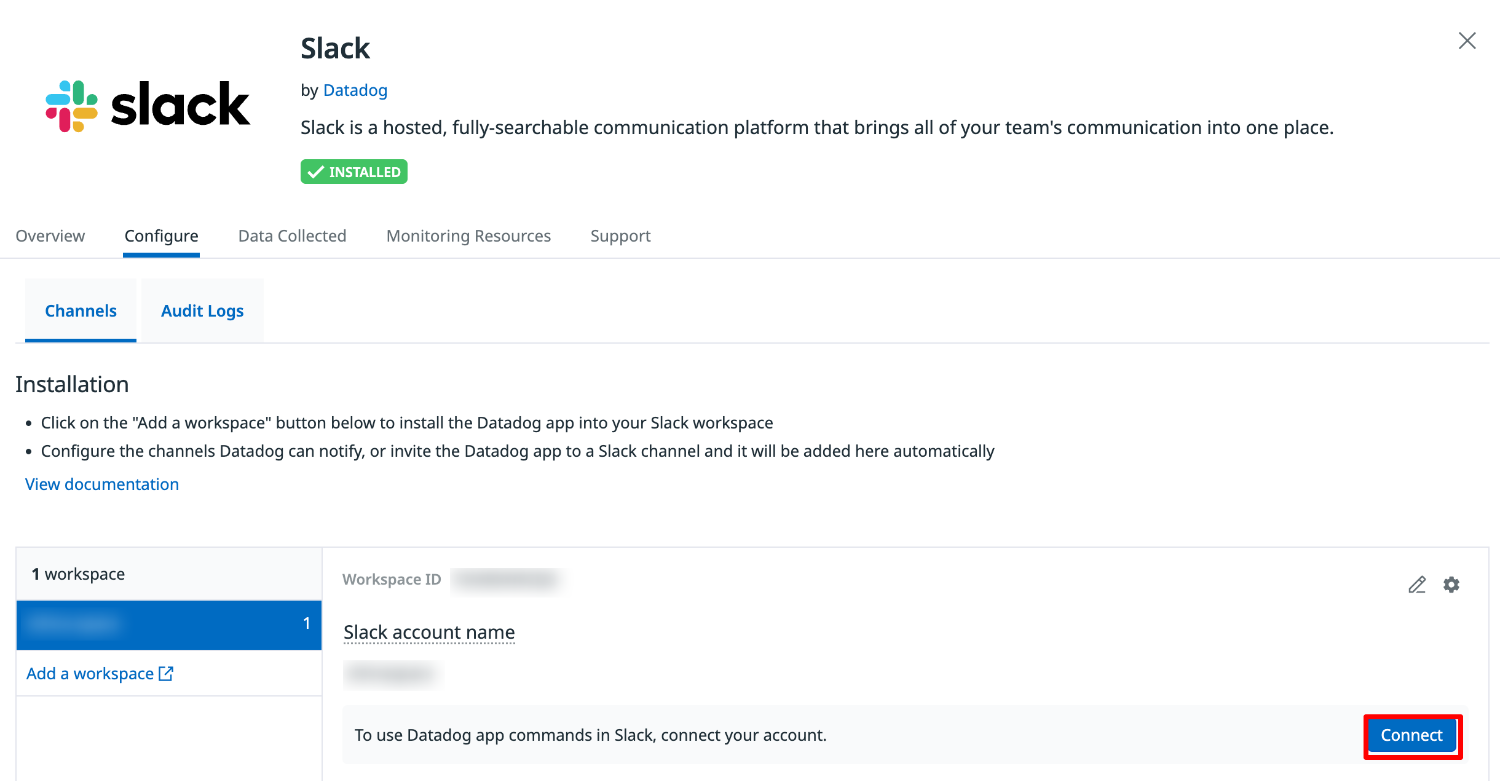Click the blurred Workspace ID value
The height and width of the screenshot is (781, 1500).
click(x=504, y=579)
